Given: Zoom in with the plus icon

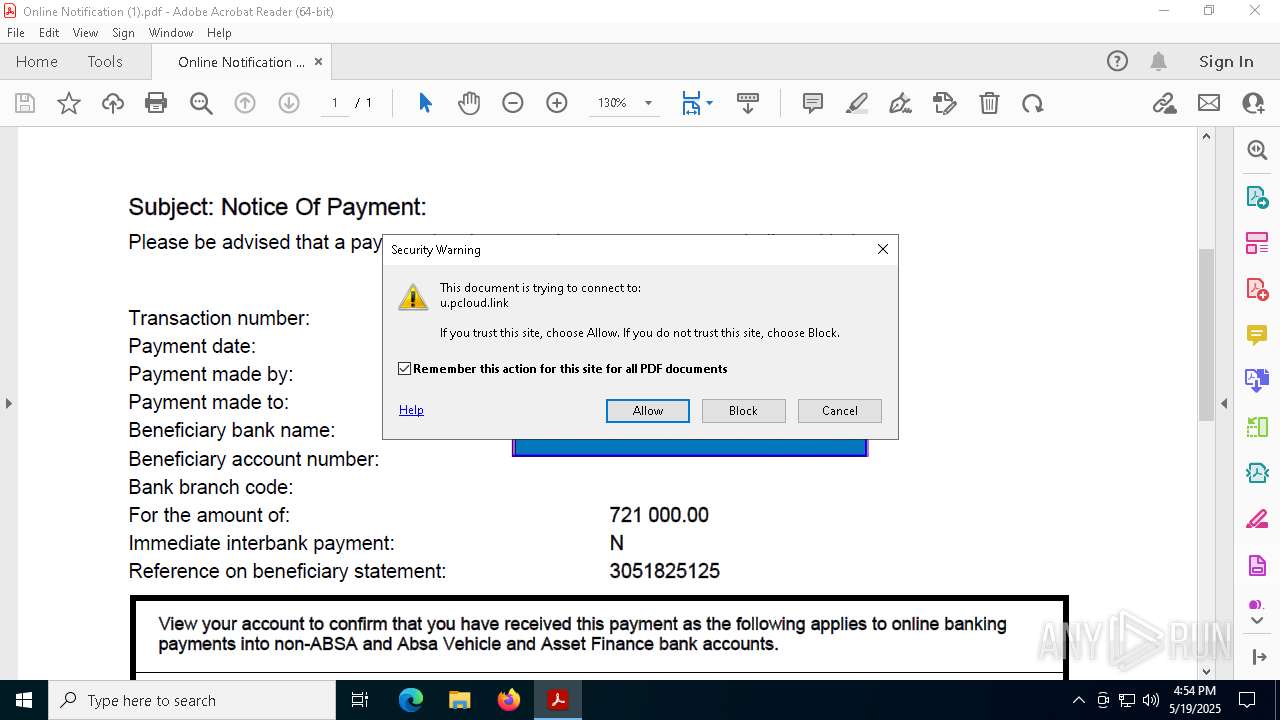Looking at the screenshot, I should 557,103.
